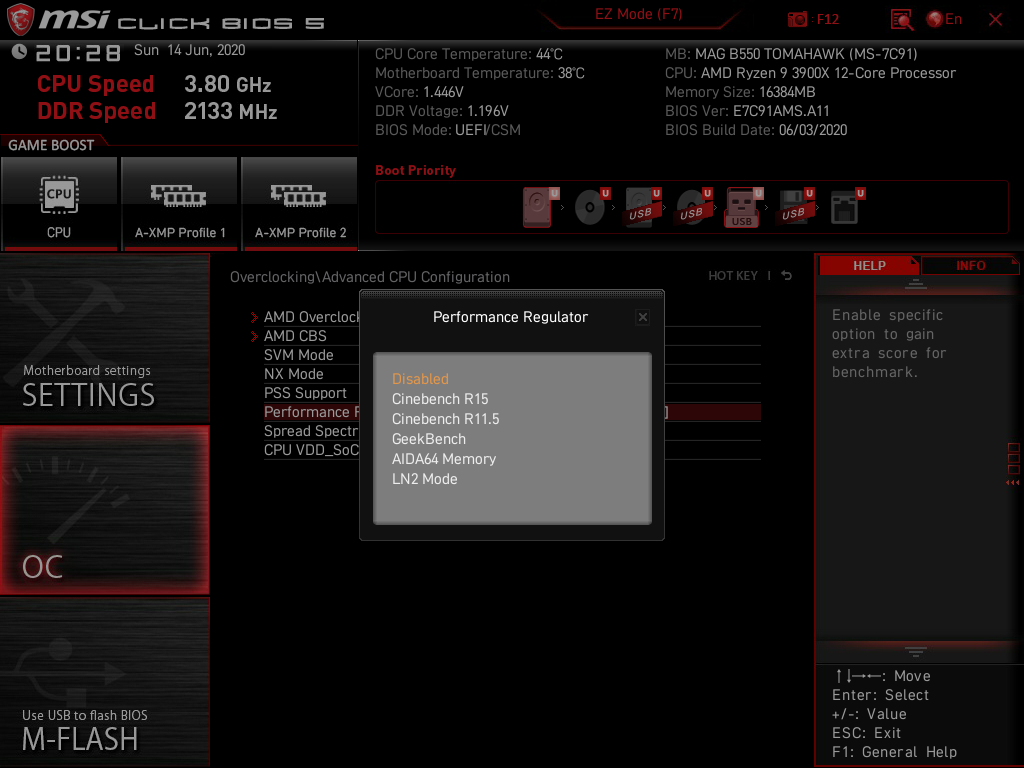
Task: Choose Cinebench R15 option
Action: 440,399
